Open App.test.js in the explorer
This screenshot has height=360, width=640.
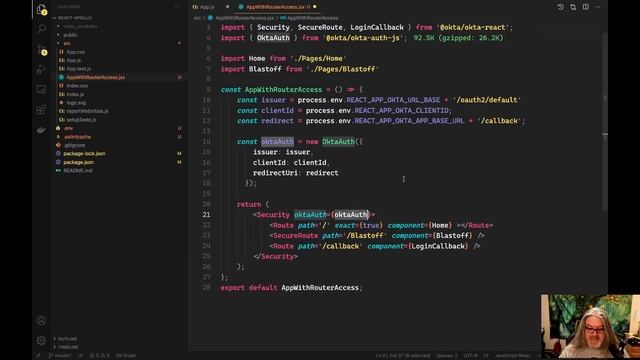(78, 69)
